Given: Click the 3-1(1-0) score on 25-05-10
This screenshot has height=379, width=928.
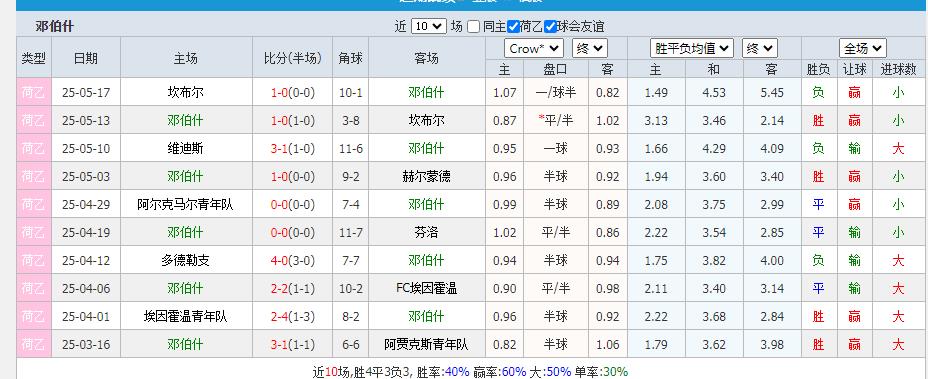Looking at the screenshot, I should click(292, 148).
